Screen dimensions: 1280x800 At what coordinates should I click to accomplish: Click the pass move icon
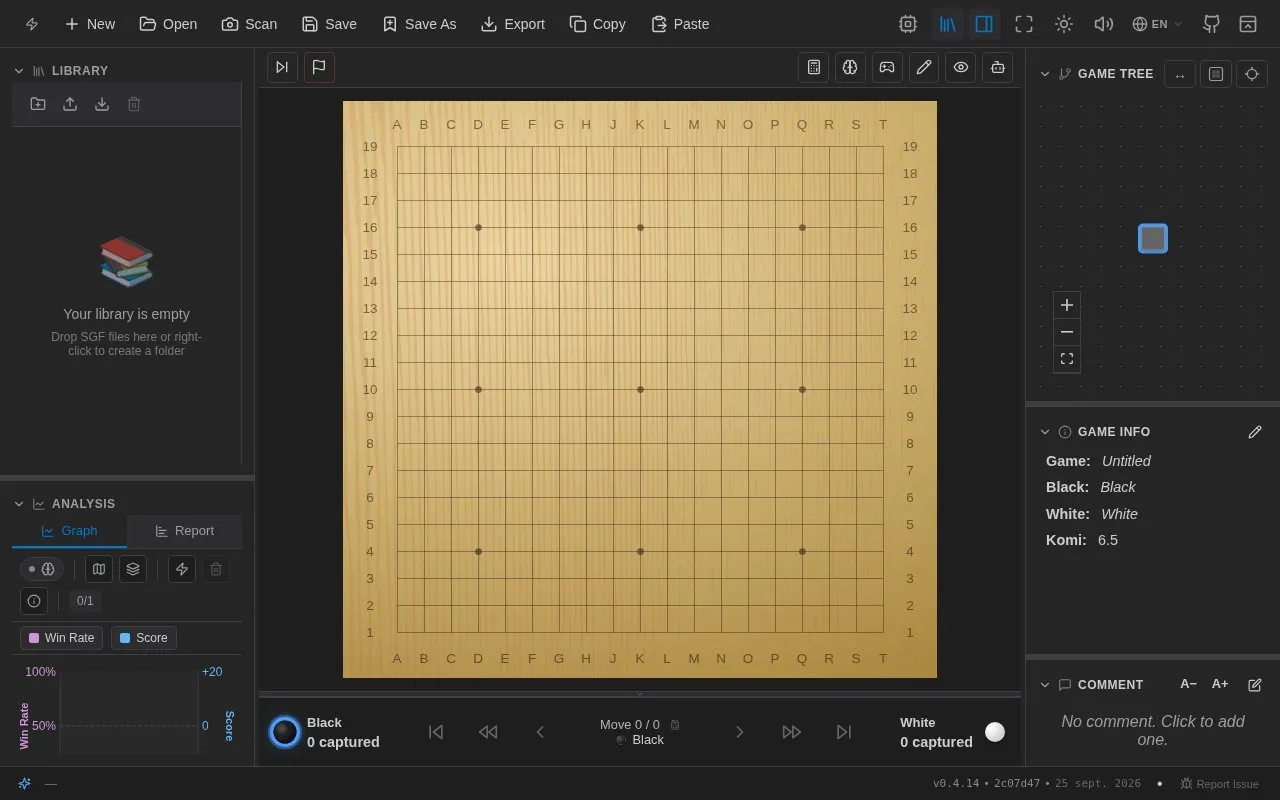[282, 67]
